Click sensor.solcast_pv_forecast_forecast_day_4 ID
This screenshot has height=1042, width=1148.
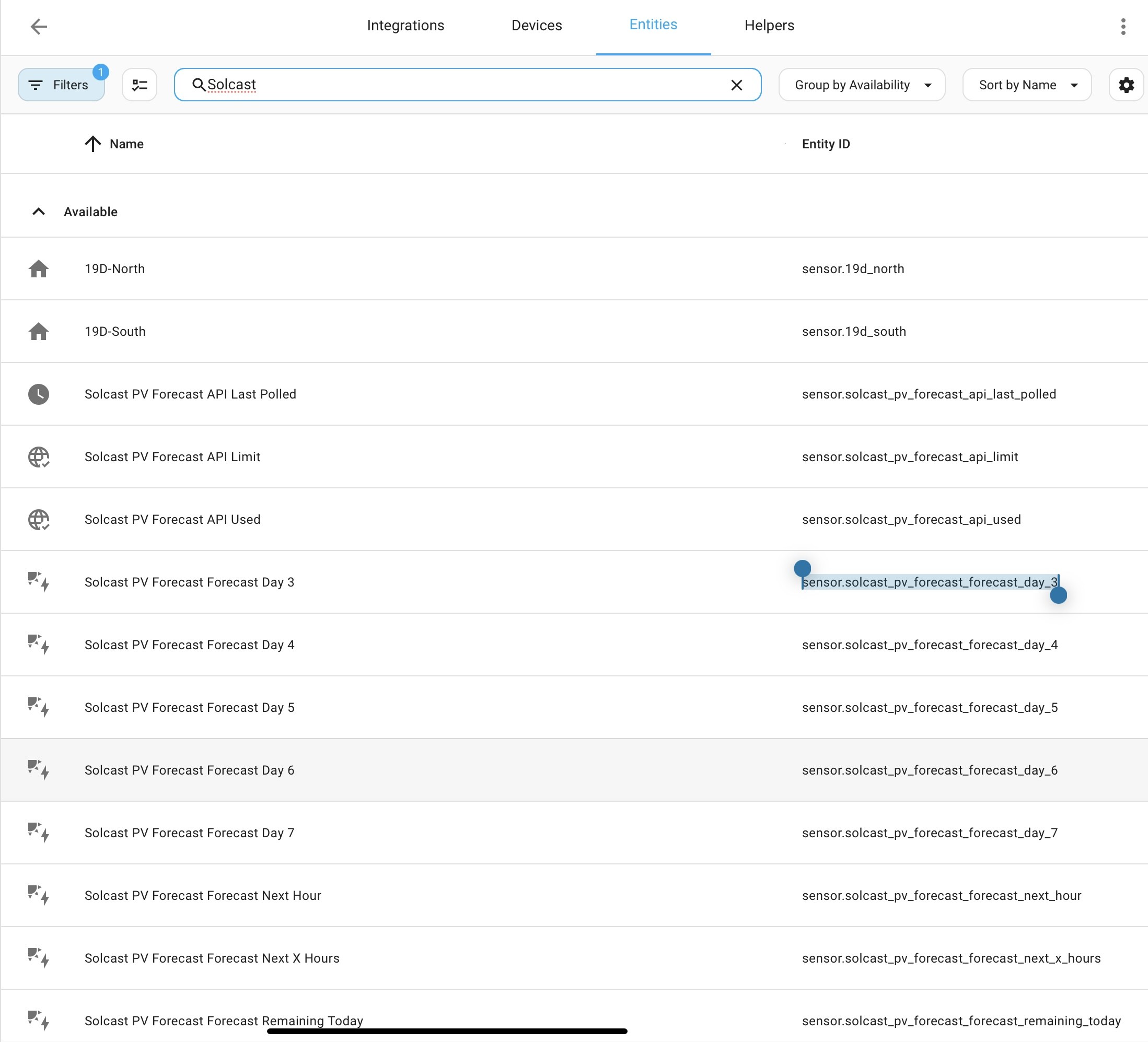pos(930,644)
